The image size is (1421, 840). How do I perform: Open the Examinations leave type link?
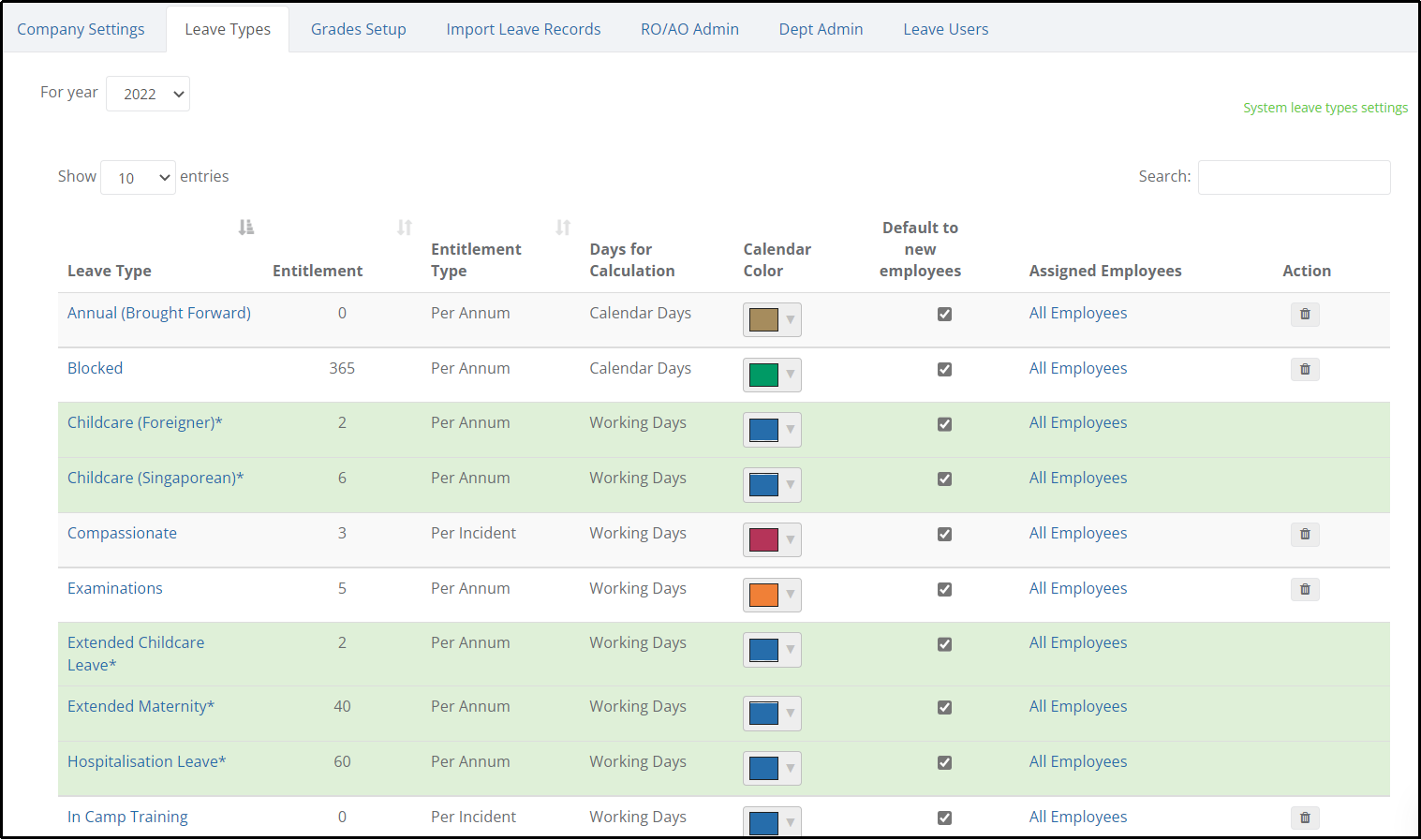click(115, 588)
